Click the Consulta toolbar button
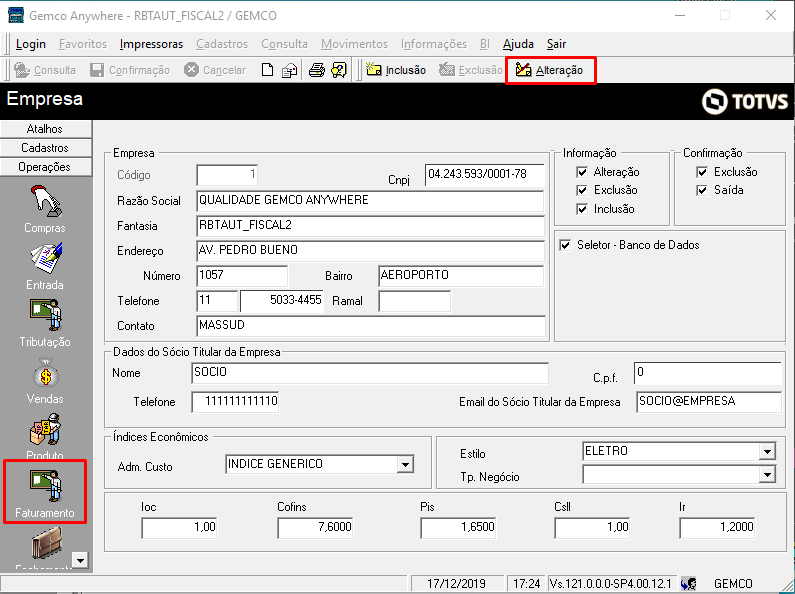 click(45, 70)
